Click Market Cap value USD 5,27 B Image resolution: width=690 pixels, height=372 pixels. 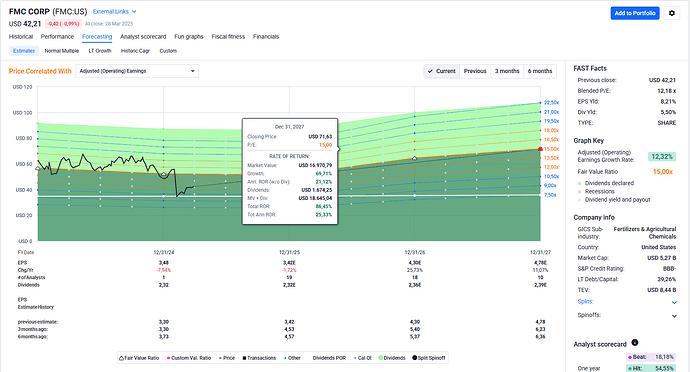(x=661, y=258)
